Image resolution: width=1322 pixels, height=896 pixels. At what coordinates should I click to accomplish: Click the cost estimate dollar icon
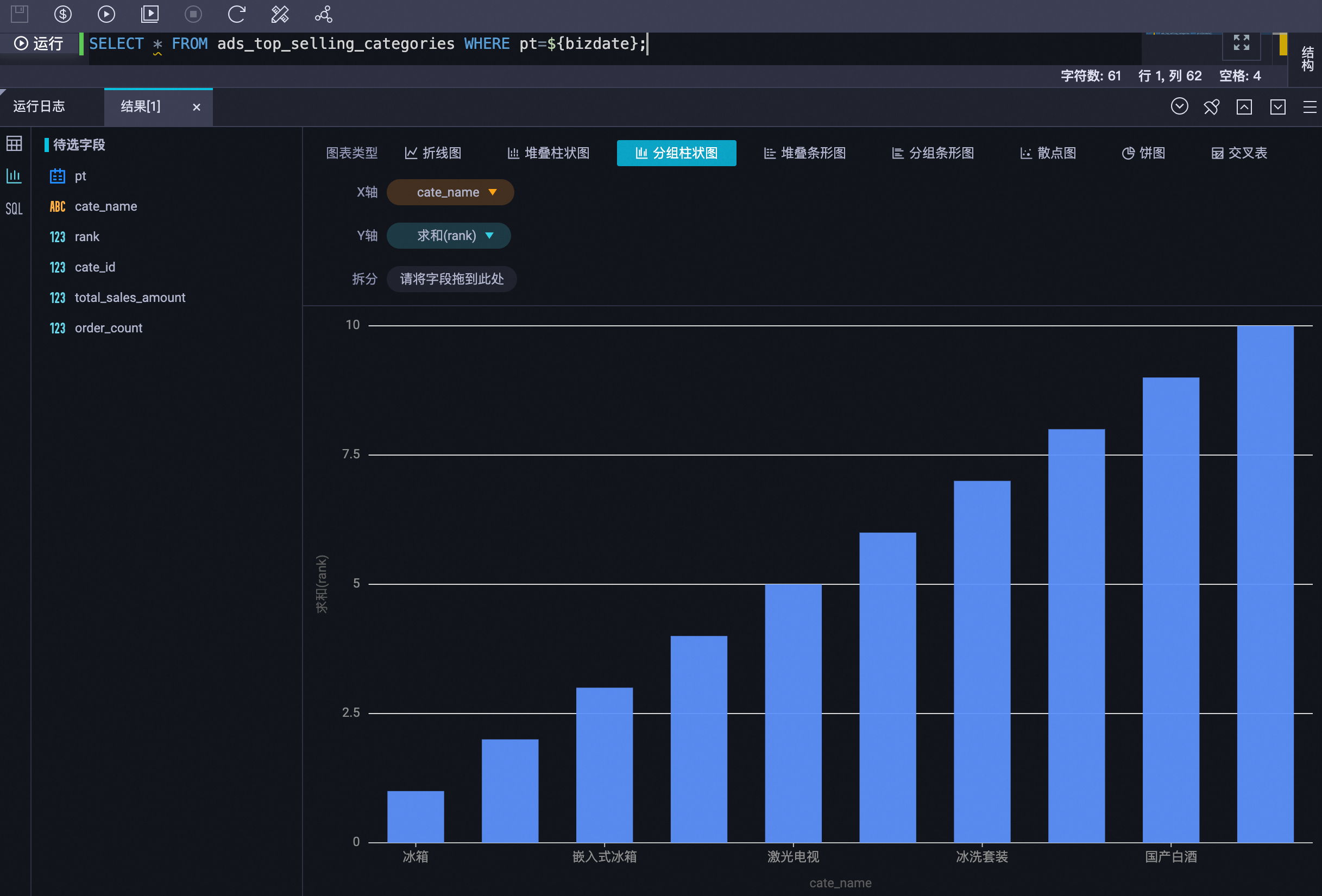[x=62, y=14]
